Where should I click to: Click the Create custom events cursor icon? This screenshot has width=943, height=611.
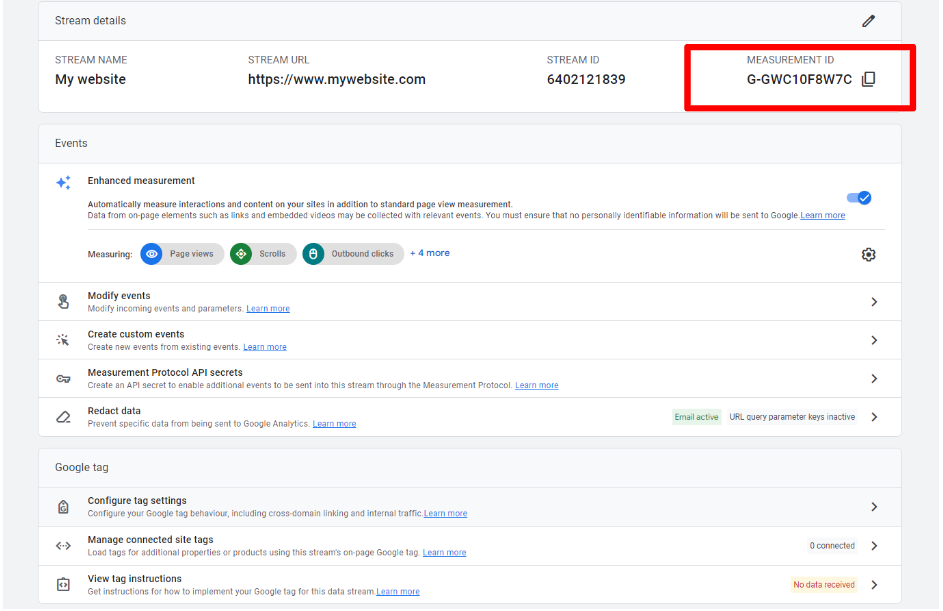click(x=64, y=340)
